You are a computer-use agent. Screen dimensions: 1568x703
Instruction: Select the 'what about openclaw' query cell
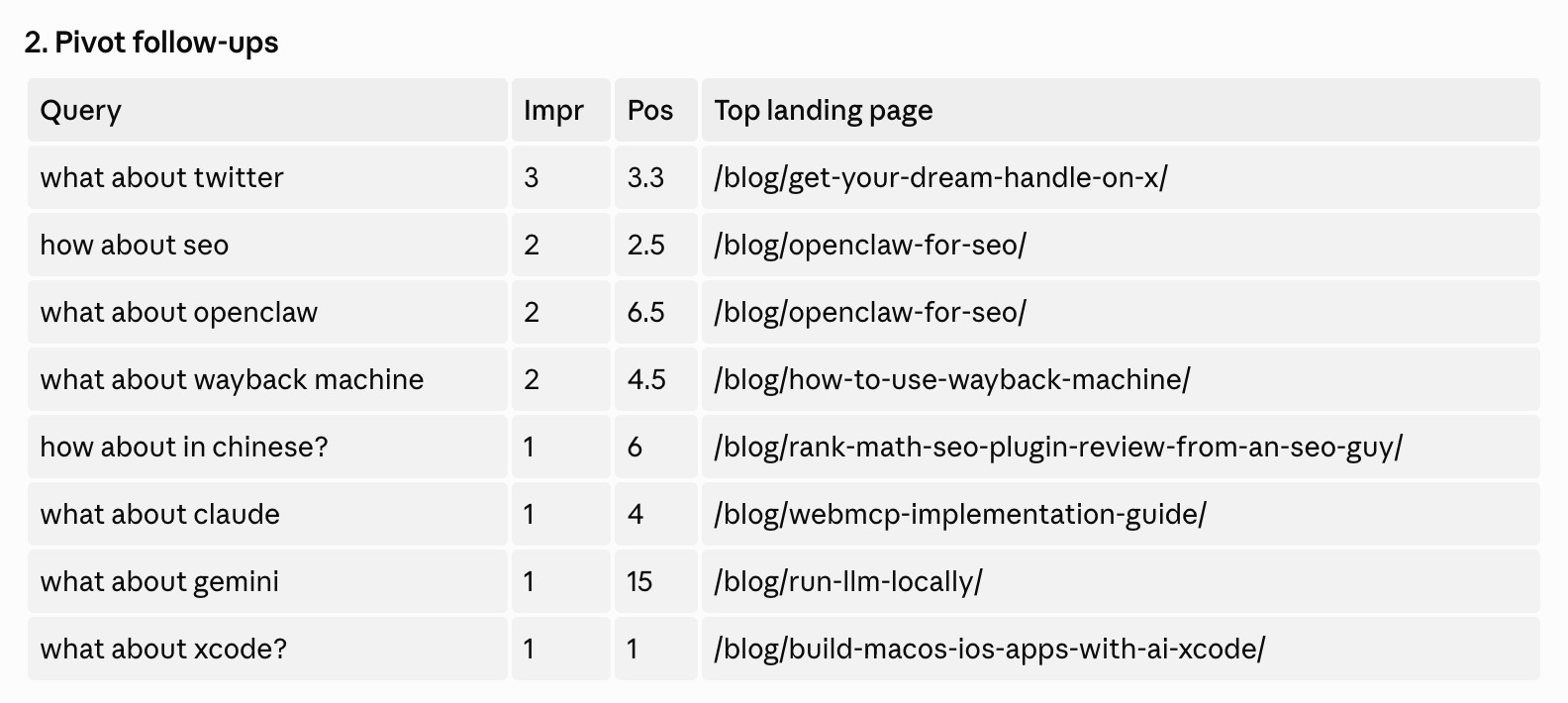click(267, 312)
